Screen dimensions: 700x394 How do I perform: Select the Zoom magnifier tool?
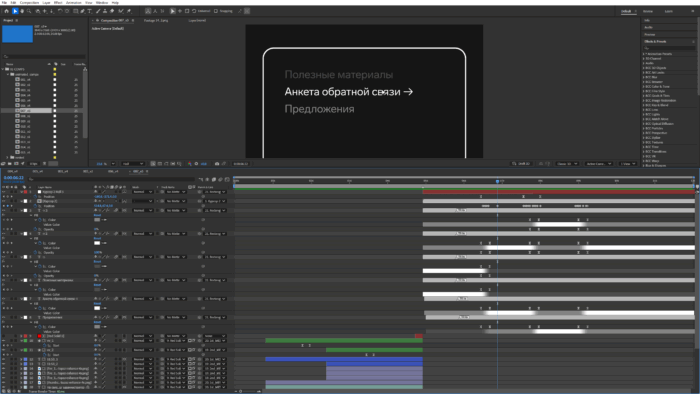pyautogui.click(x=29, y=11)
